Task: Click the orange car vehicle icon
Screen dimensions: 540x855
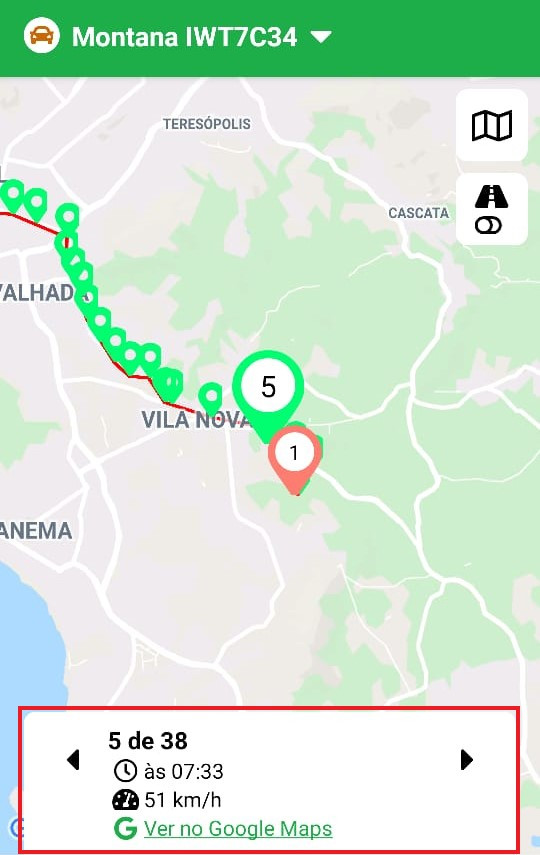Action: [x=41, y=36]
